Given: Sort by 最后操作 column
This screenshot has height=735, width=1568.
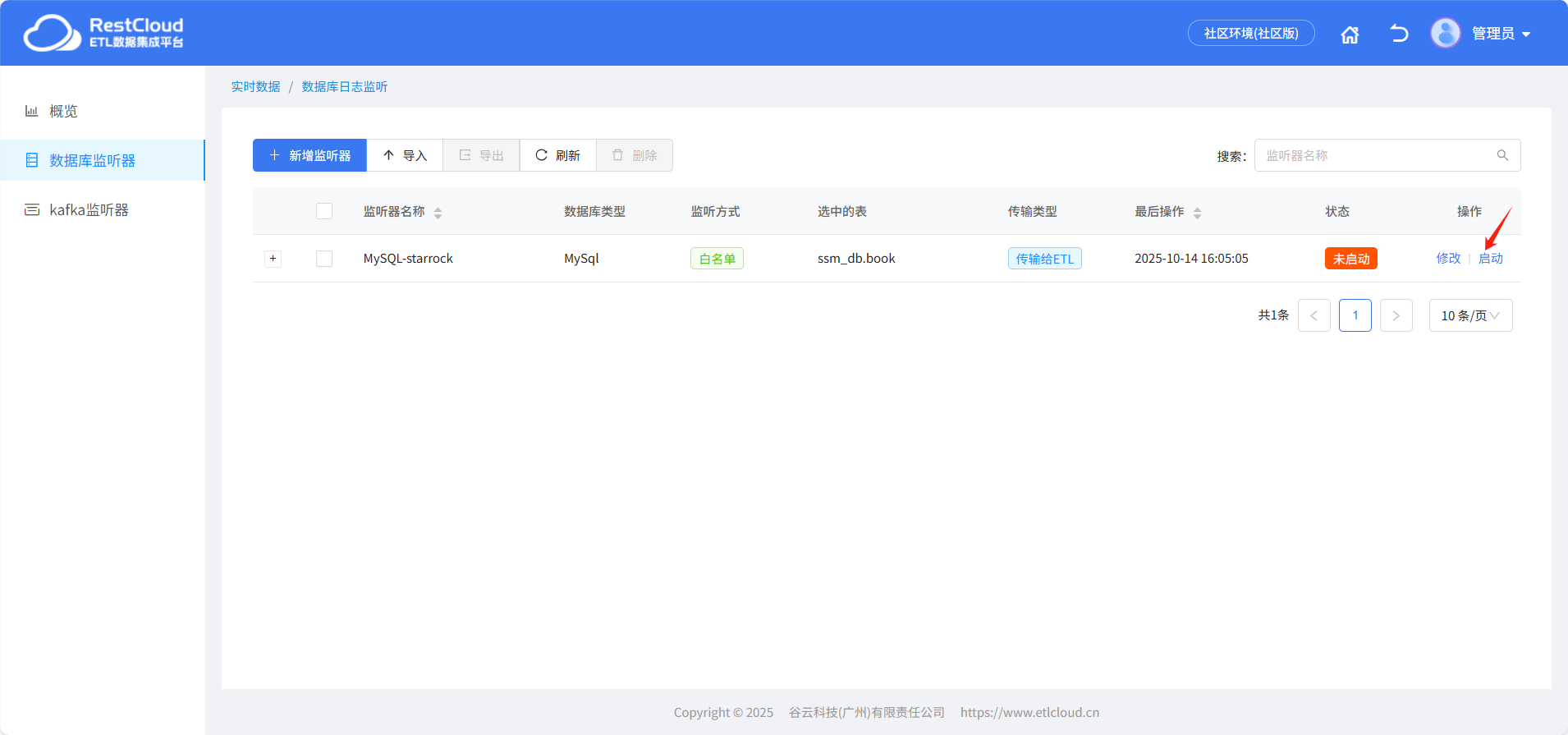Looking at the screenshot, I should pos(1197,213).
